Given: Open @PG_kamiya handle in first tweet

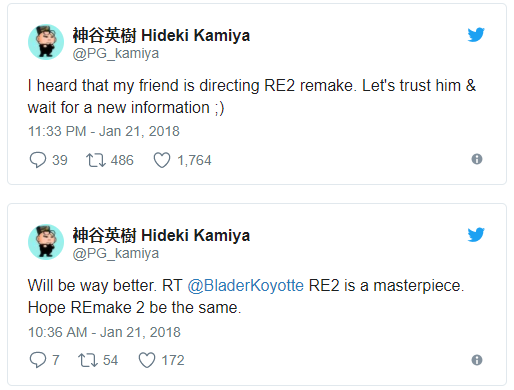Looking at the screenshot, I should (x=116, y=53).
